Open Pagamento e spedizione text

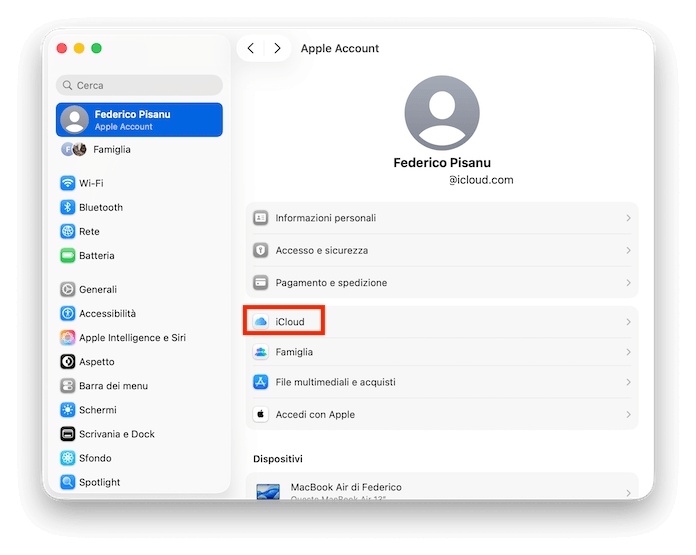[x=331, y=283]
